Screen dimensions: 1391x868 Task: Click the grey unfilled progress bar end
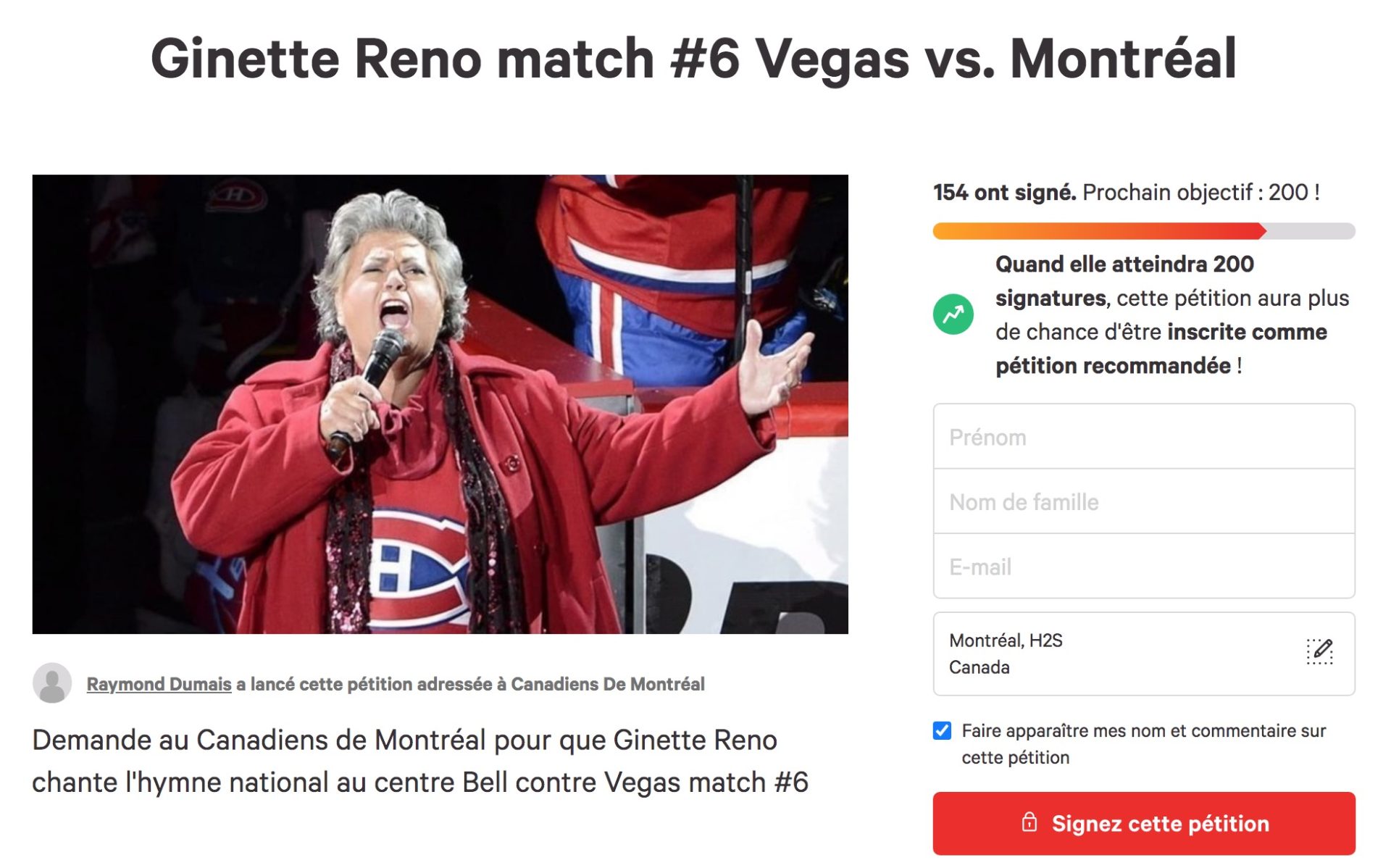(1310, 231)
